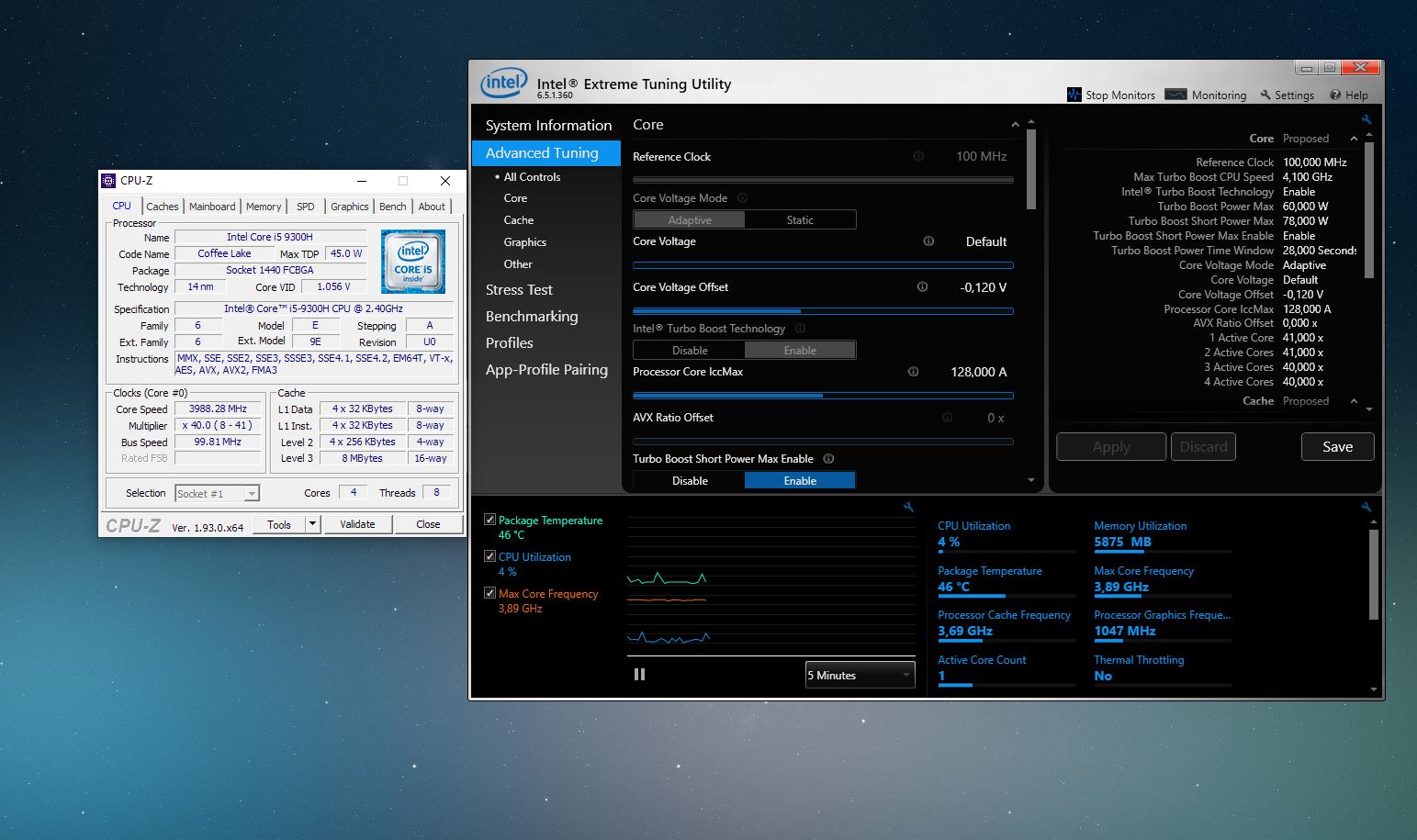Open wrench settings above monitor graph

(908, 508)
